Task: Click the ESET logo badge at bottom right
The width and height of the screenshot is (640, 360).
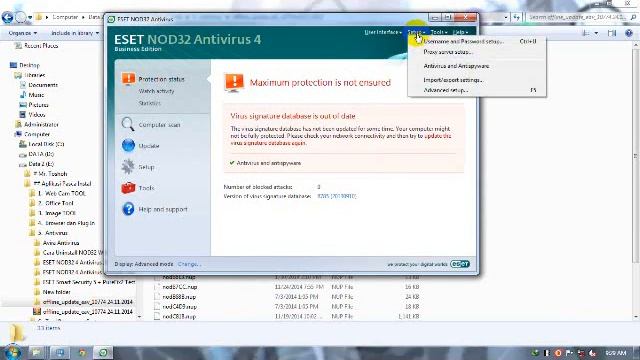Action: (x=460, y=264)
